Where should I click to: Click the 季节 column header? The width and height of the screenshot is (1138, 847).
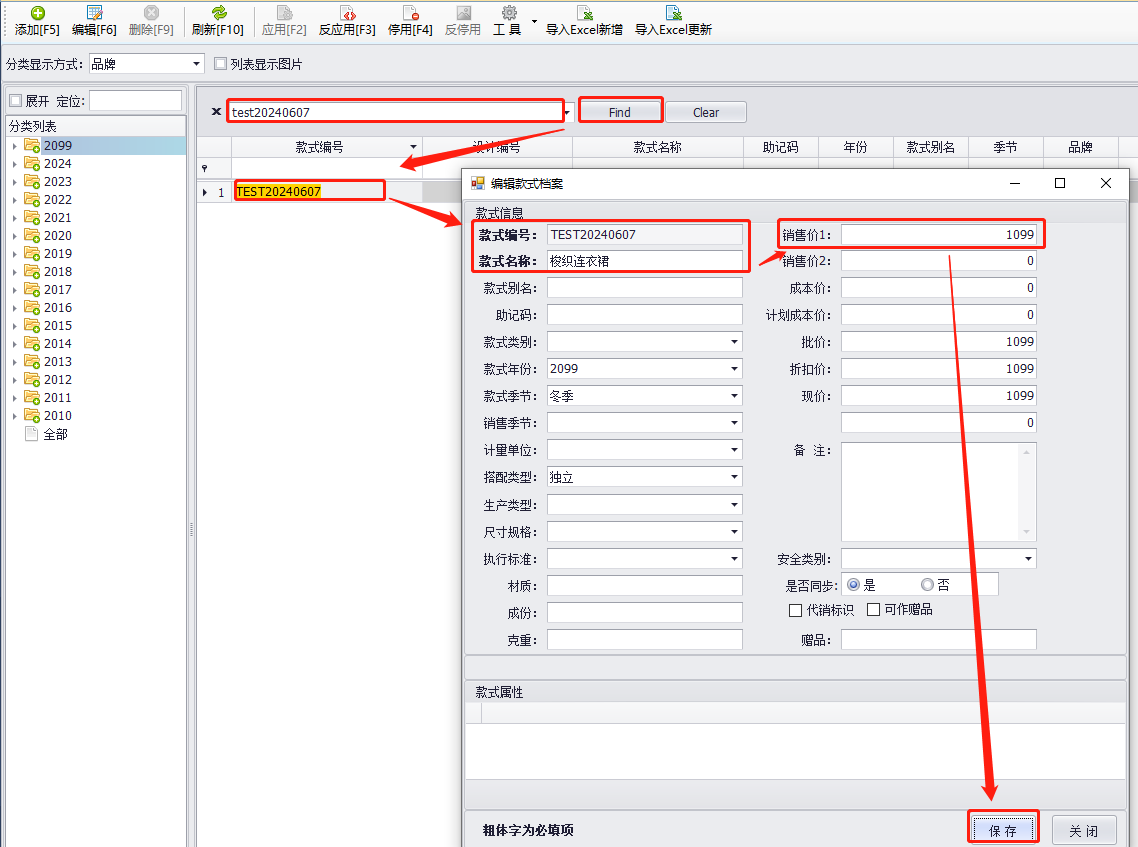[1005, 147]
